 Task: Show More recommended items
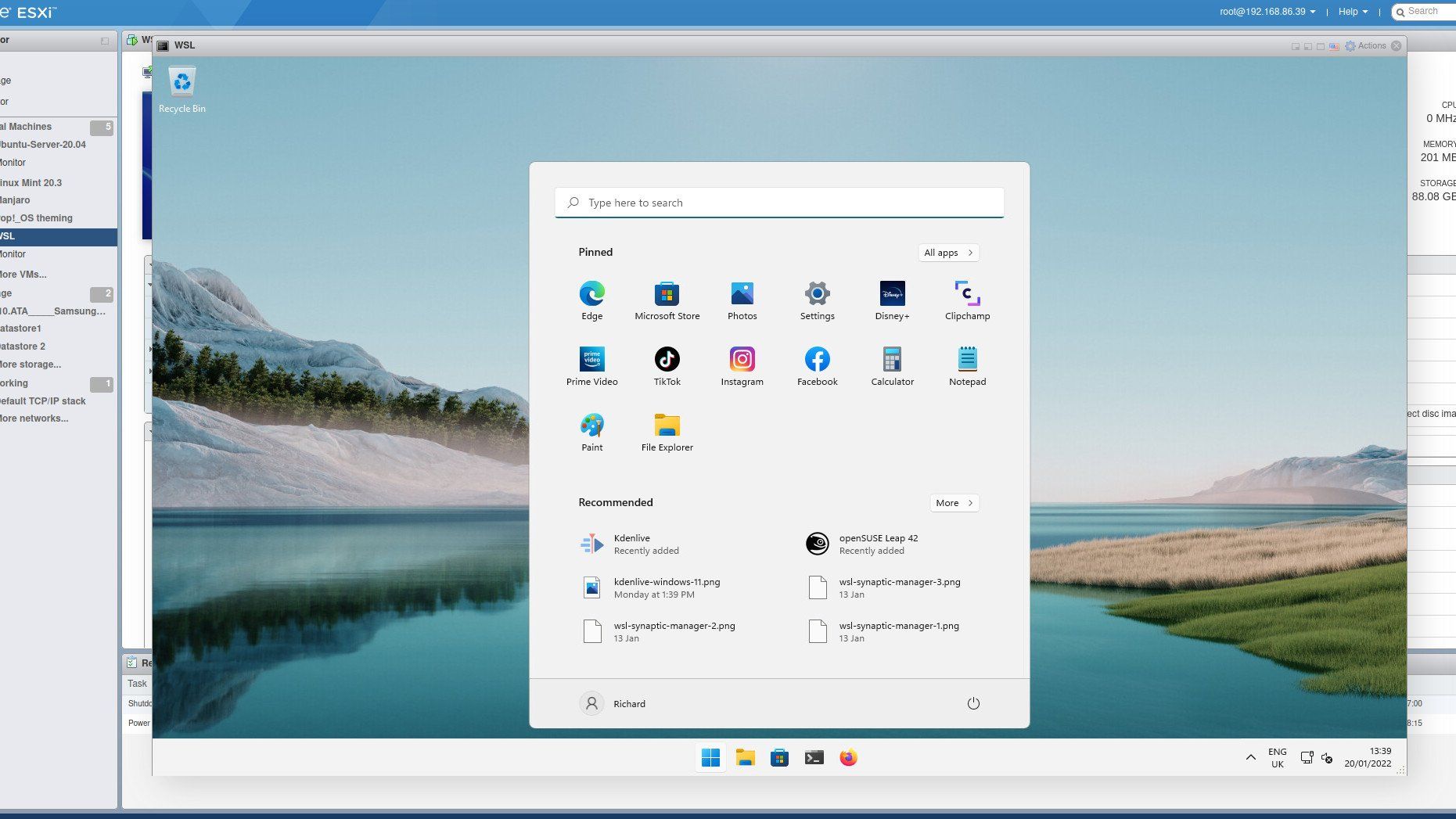[953, 503]
